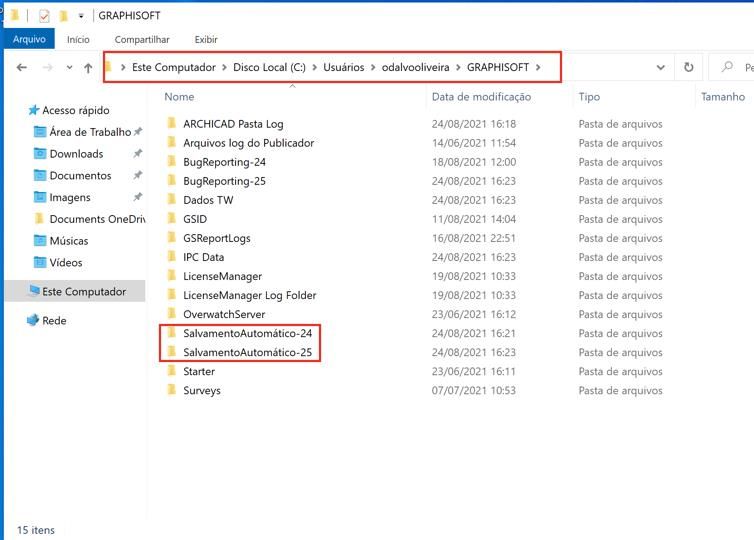Screen dimensions: 754x540
Task: Click pin icon next to Imagens
Action: [x=138, y=197]
